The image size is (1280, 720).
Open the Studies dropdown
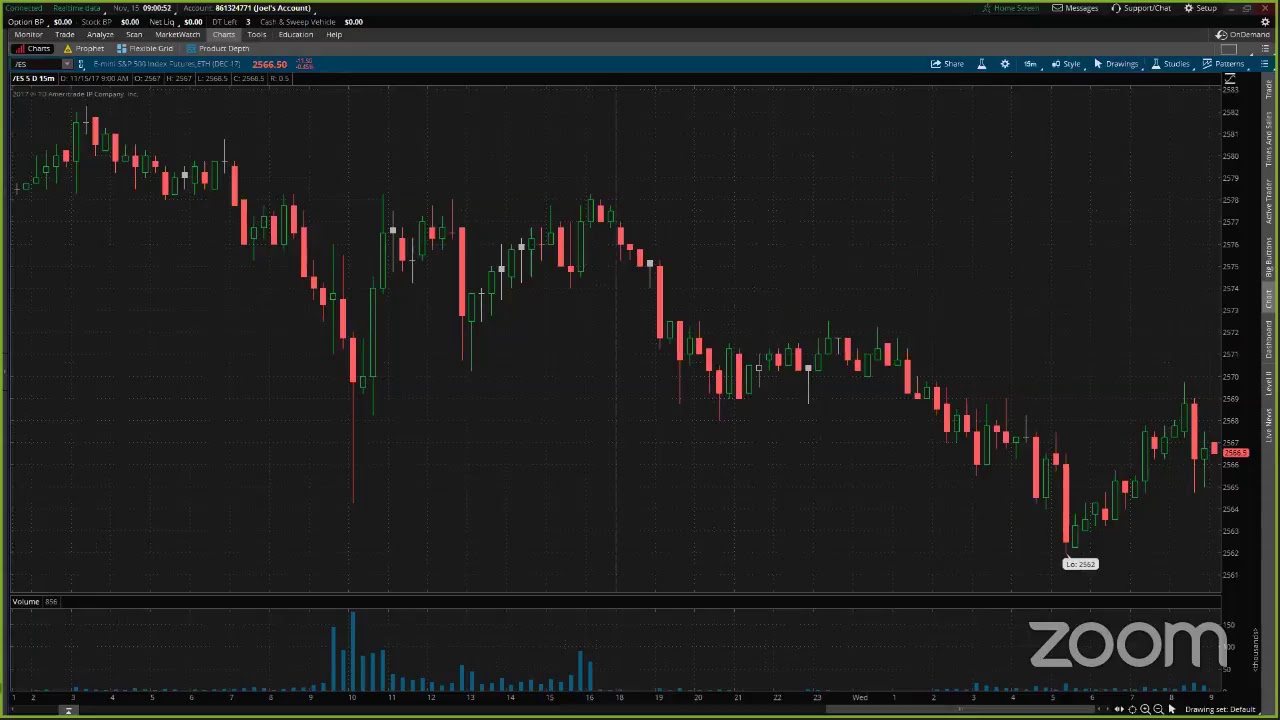(x=1170, y=64)
